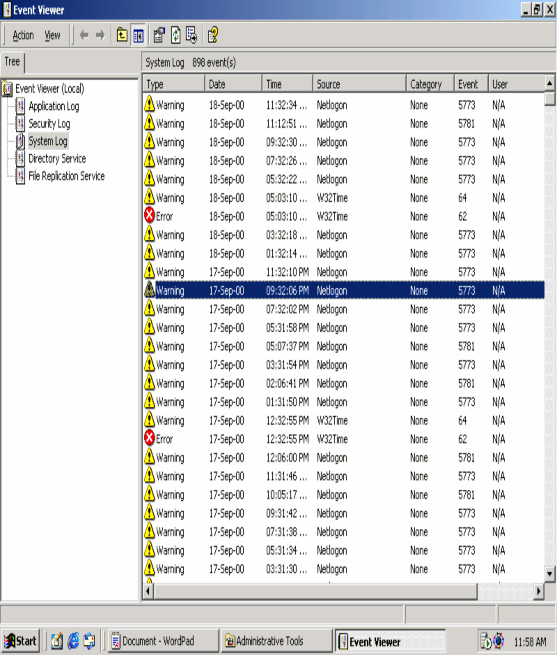This screenshot has width=557, height=655.
Task: Click the Back arrow in the toolbar
Action: click(x=84, y=35)
